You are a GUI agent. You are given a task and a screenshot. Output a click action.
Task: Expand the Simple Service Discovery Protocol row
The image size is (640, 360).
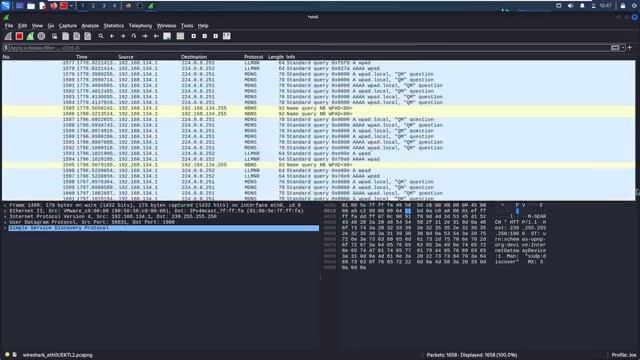[x=5, y=228]
